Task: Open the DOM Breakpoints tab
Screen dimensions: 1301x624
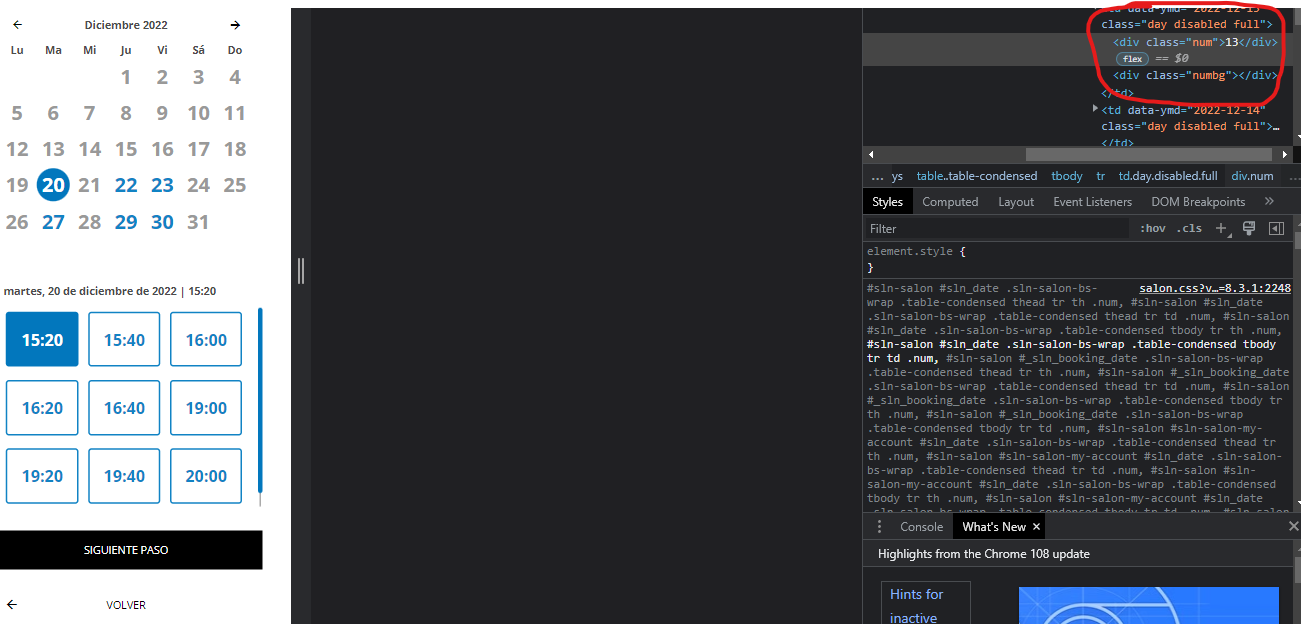Action: (x=1198, y=201)
